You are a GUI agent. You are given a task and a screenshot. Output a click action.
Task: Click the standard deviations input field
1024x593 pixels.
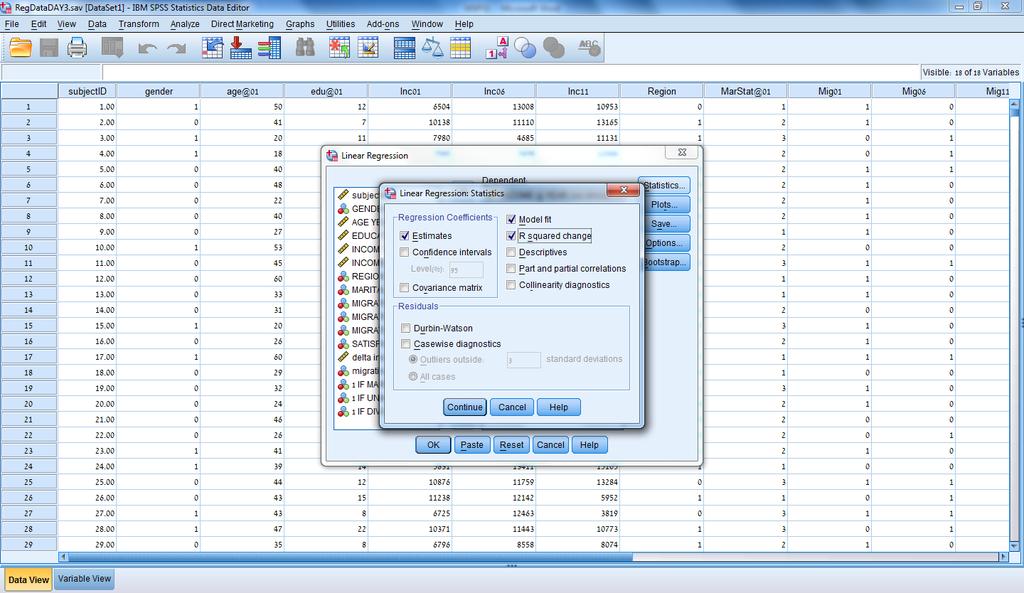coord(524,360)
